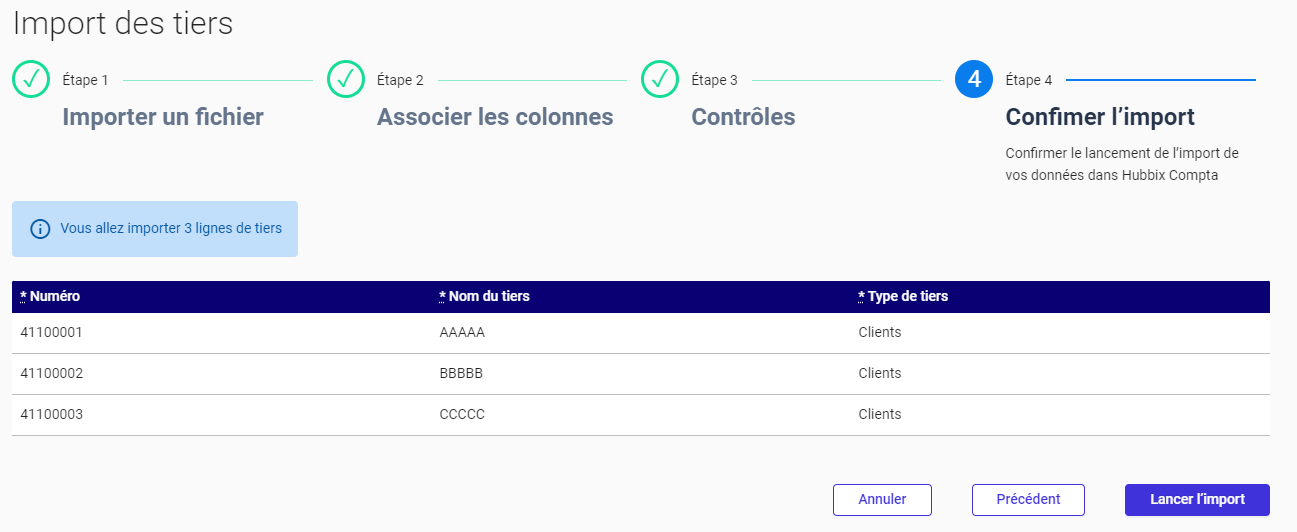
Task: Click the Annuler button
Action: 882,500
